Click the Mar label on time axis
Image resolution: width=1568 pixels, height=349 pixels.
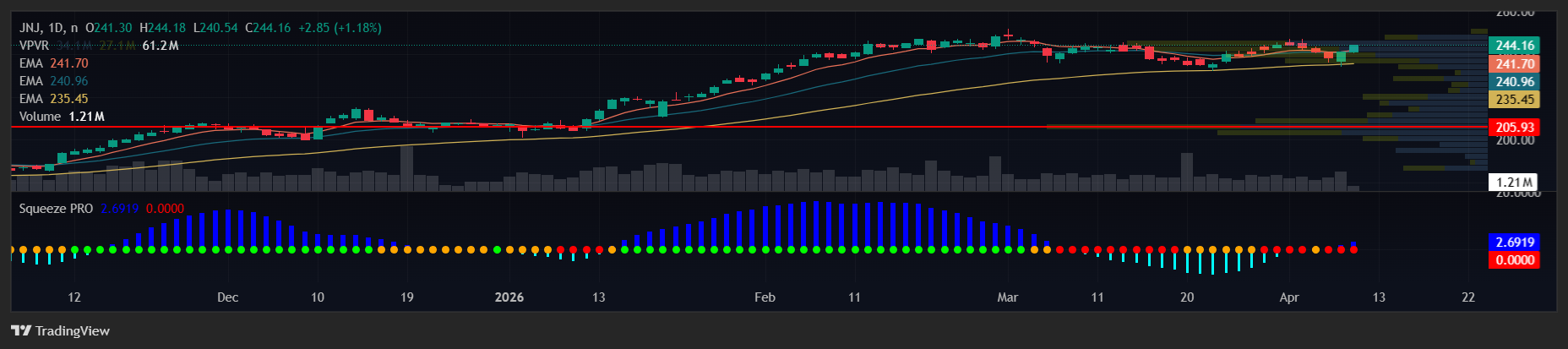point(1007,297)
